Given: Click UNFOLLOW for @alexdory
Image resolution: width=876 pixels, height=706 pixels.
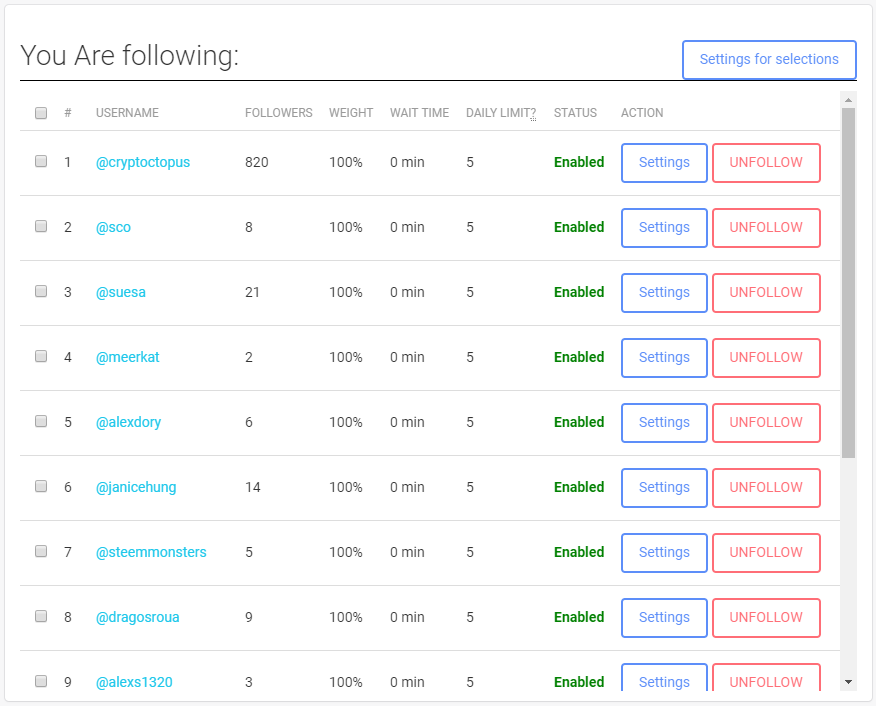Looking at the screenshot, I should click(766, 422).
